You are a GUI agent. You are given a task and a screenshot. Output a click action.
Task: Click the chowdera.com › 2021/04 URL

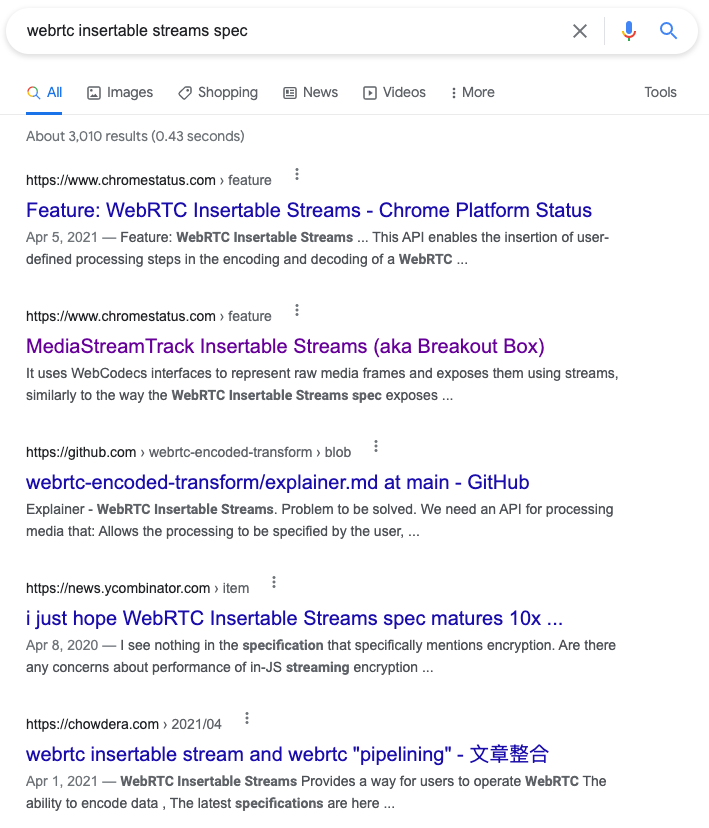pyautogui.click(x=124, y=724)
